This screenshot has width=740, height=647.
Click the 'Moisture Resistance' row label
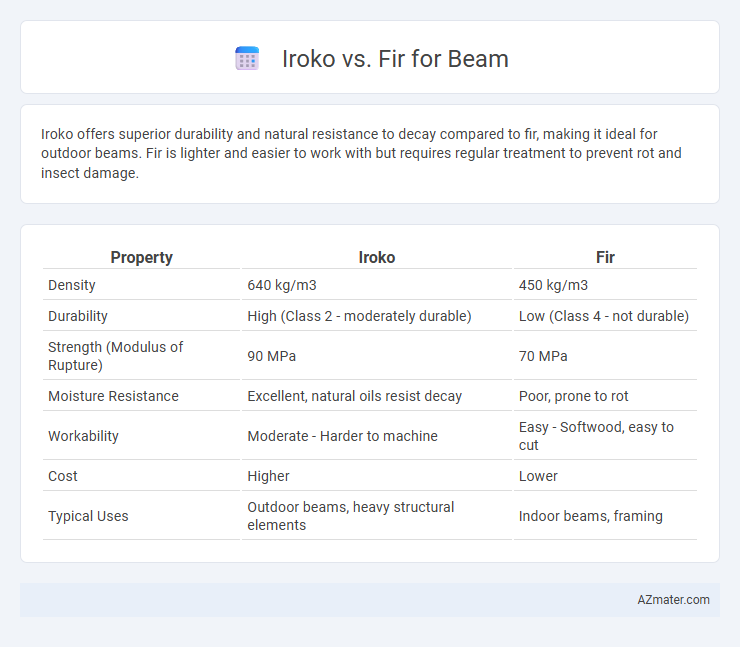113,396
